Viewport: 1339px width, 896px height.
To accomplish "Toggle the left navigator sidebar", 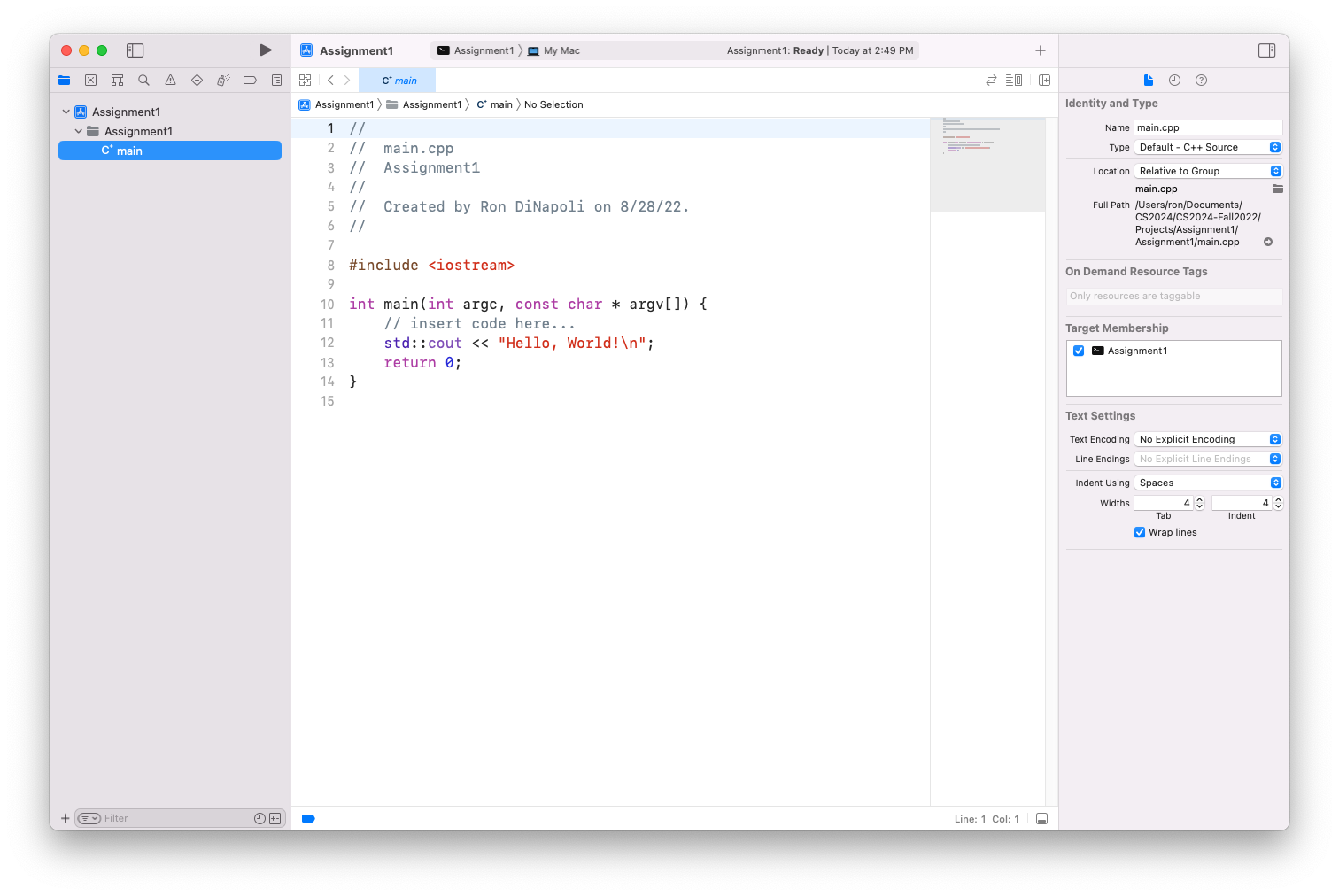I will [135, 50].
